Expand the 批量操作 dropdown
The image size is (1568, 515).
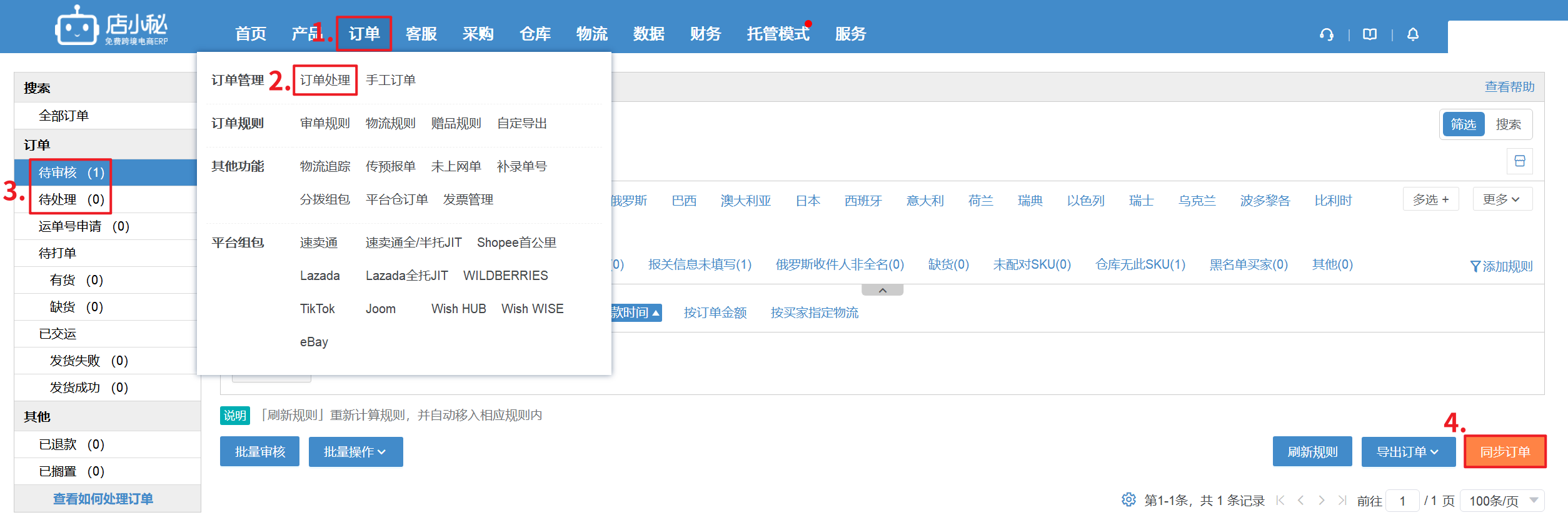pyautogui.click(x=355, y=452)
